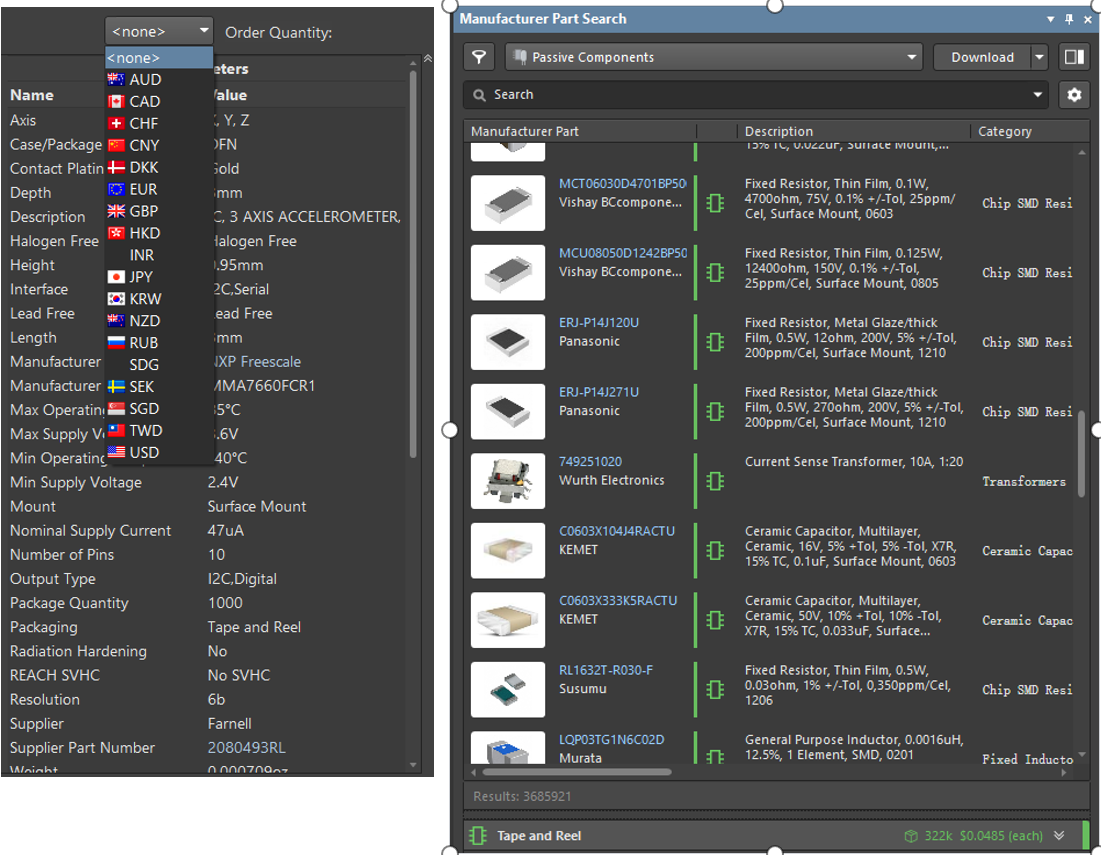This screenshot has width=1101, height=855.
Task: Click the filter funnel icon in Manufacturer Part Search
Action: point(480,57)
